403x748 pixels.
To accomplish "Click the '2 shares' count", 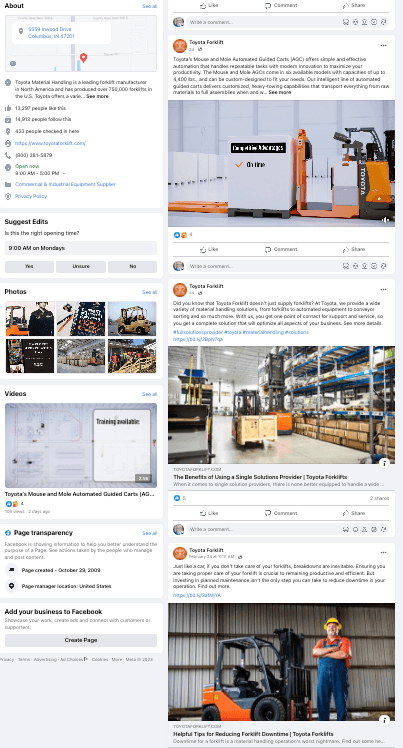I will (380, 498).
